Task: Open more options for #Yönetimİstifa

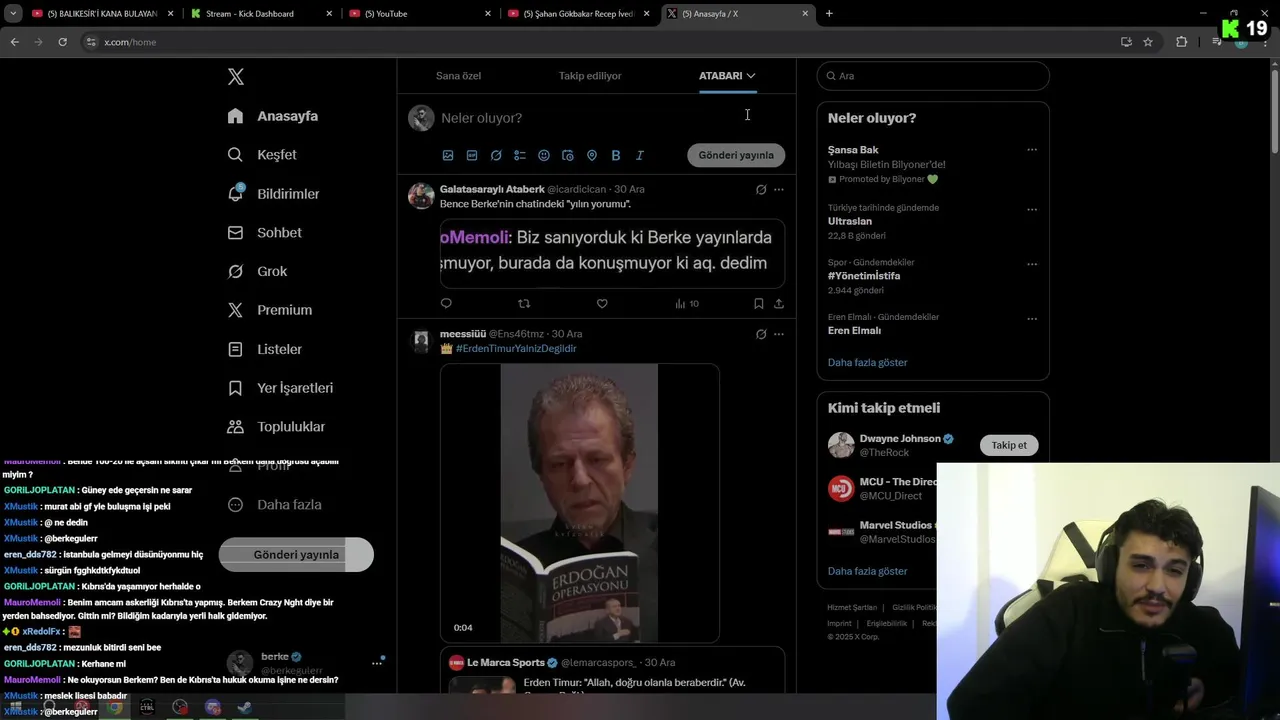Action: click(1032, 264)
